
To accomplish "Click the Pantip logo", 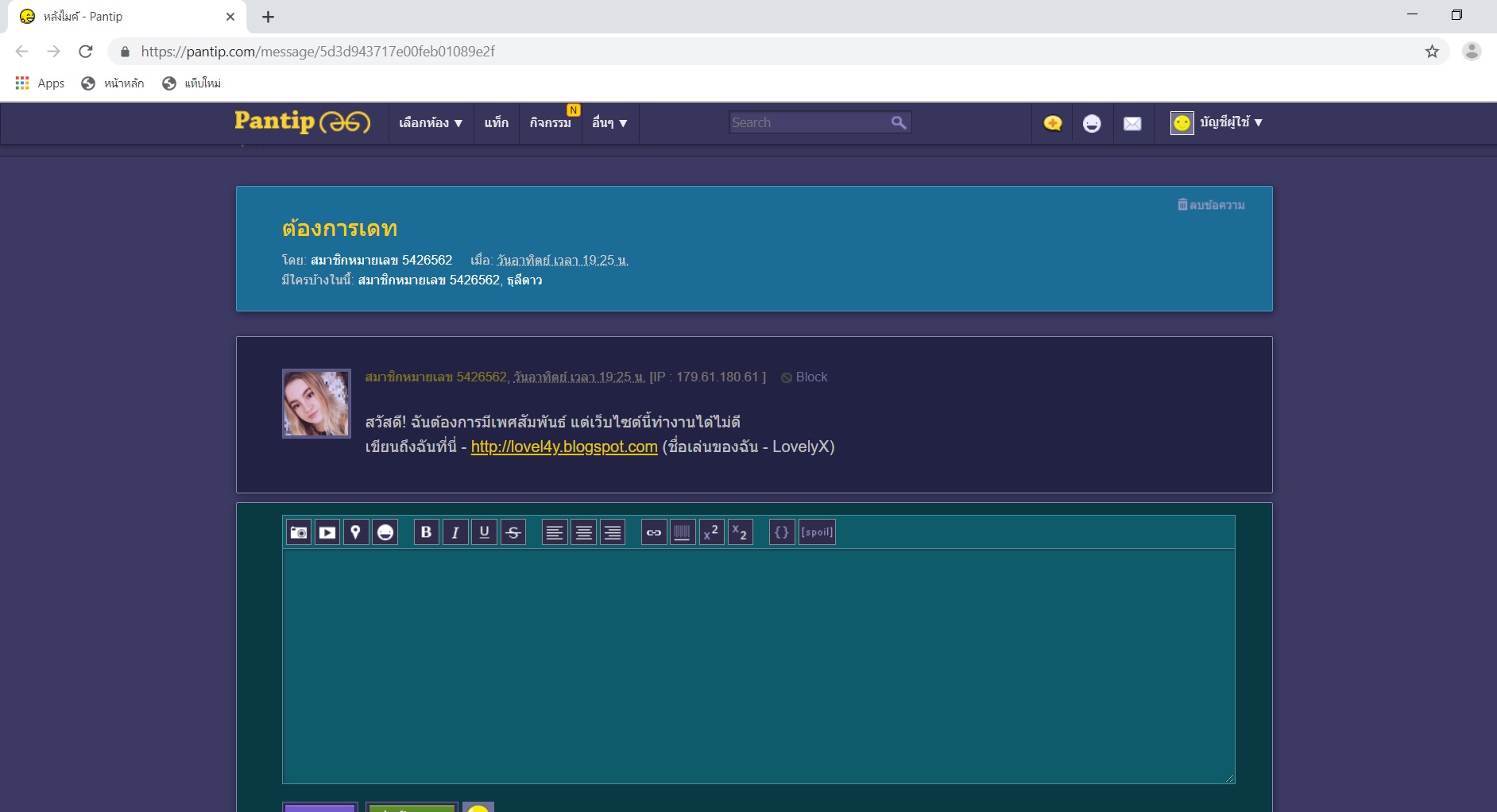I will coord(303,122).
